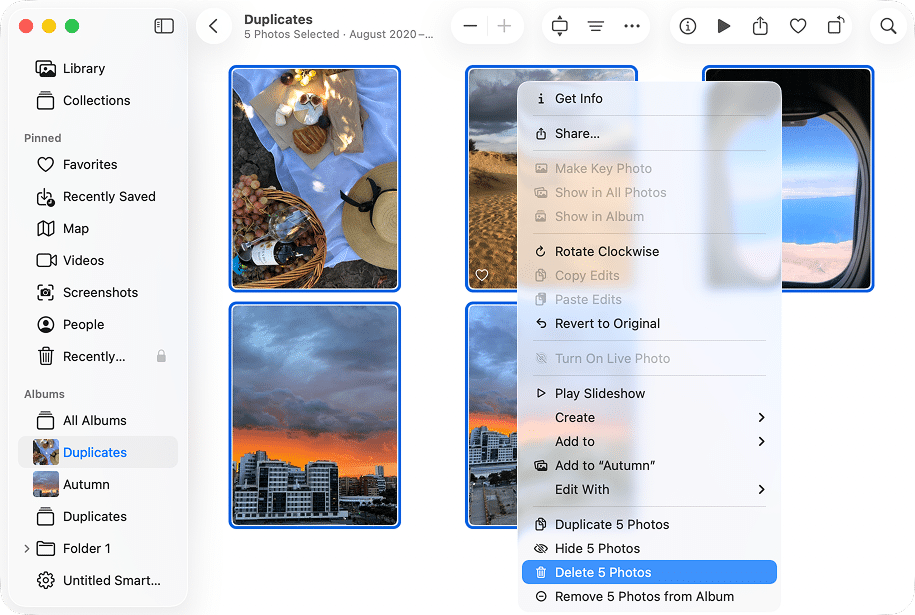Open the Map section from the sidebar
The image size is (915, 615).
click(x=75, y=228)
